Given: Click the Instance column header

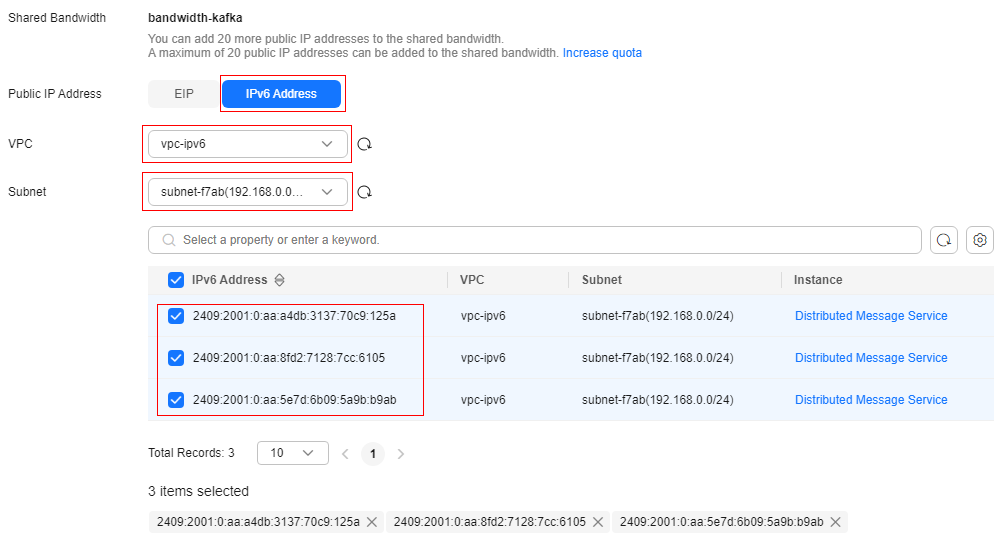Looking at the screenshot, I should (x=818, y=280).
